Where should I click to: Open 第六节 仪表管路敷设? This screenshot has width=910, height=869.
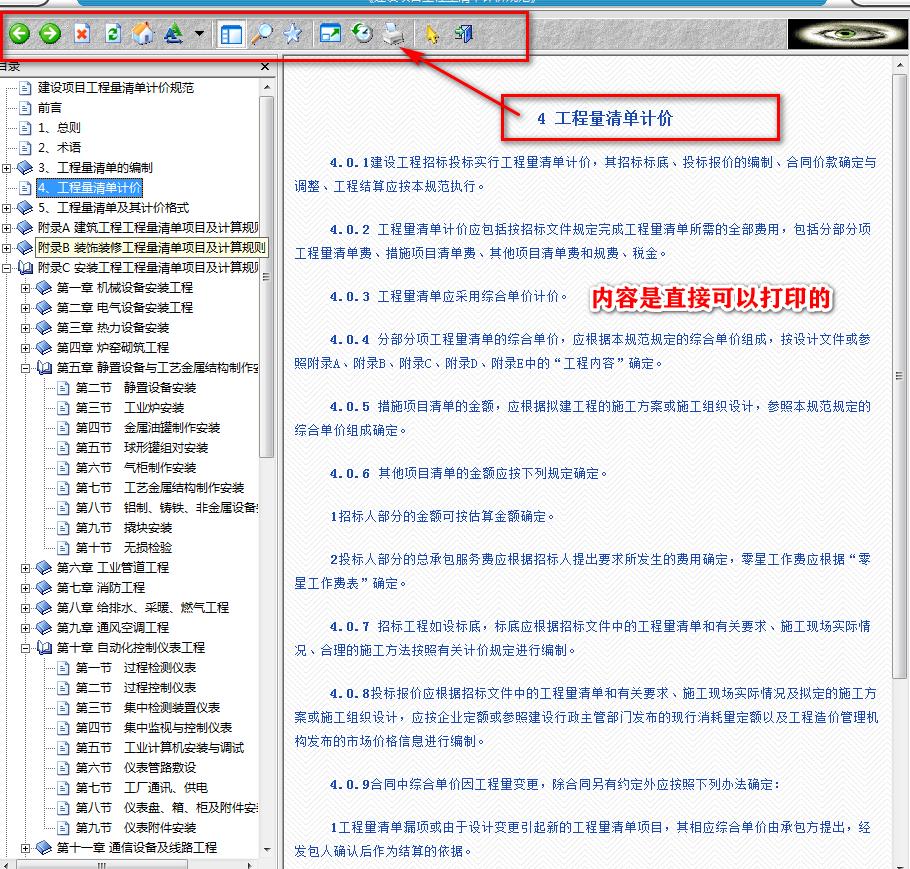pyautogui.click(x=136, y=768)
